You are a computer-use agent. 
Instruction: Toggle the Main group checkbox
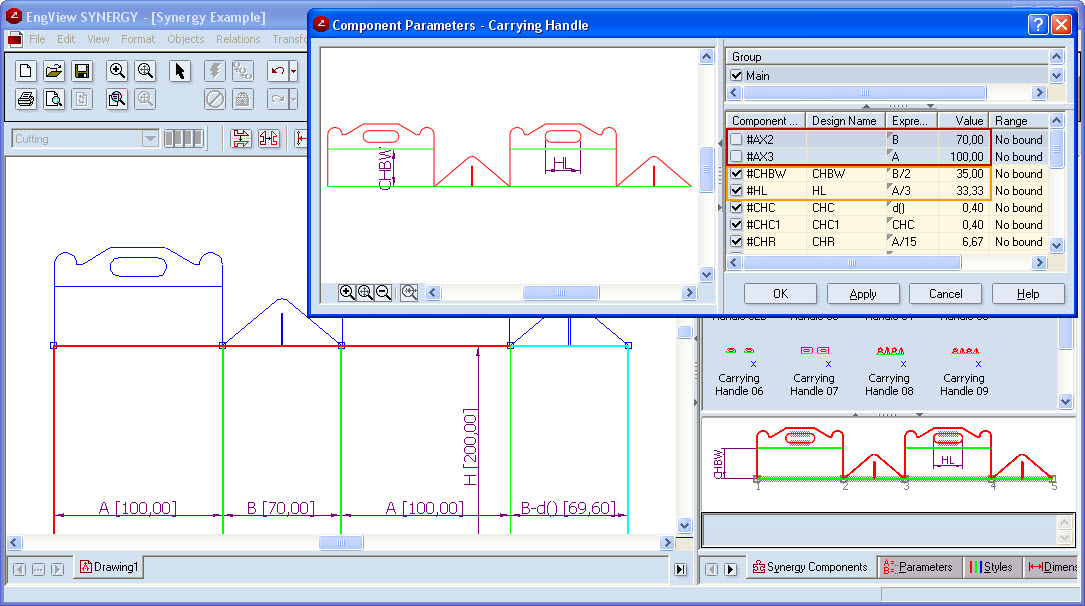click(737, 76)
